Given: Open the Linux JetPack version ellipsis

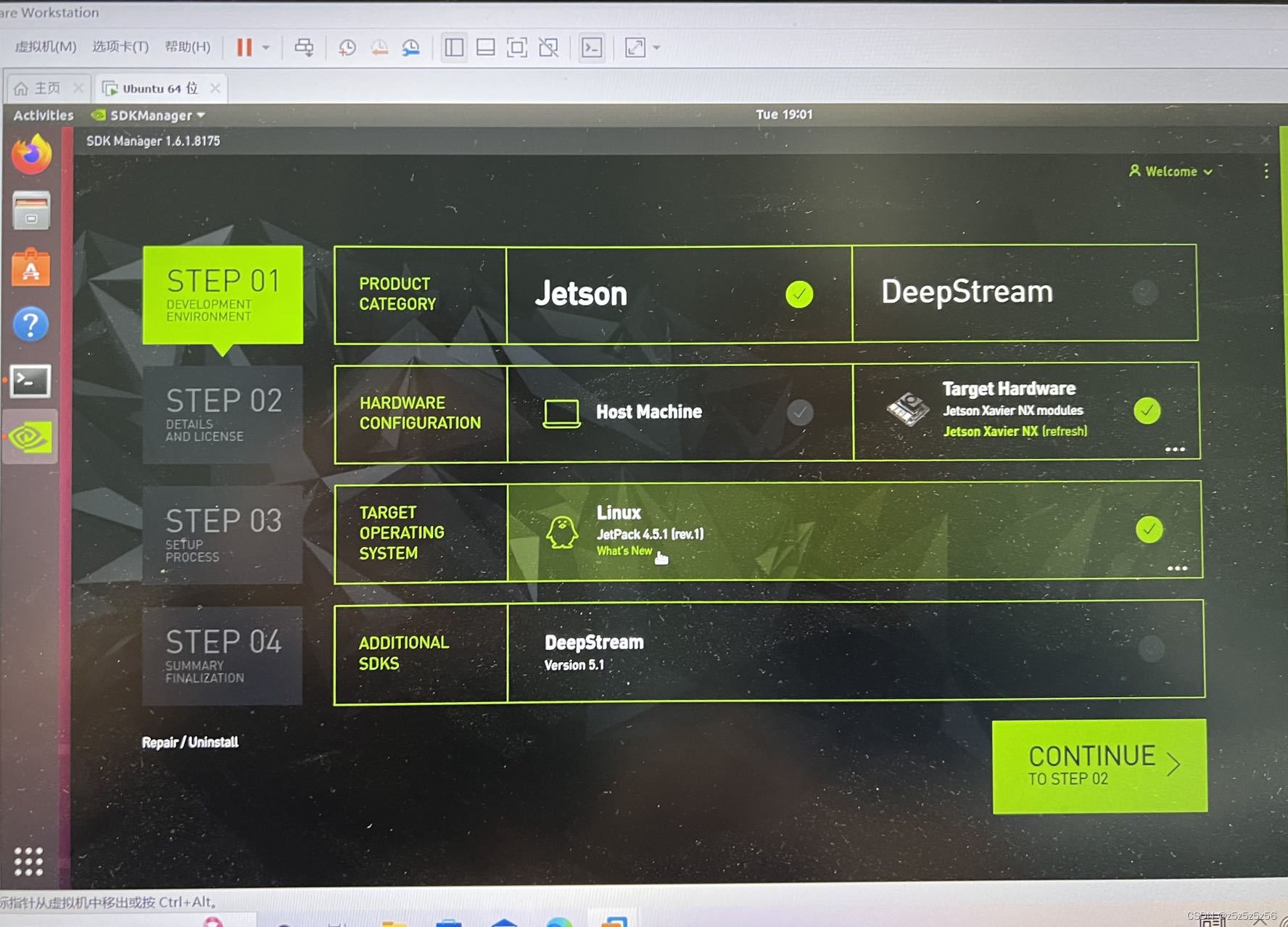Looking at the screenshot, I should pyautogui.click(x=1177, y=568).
